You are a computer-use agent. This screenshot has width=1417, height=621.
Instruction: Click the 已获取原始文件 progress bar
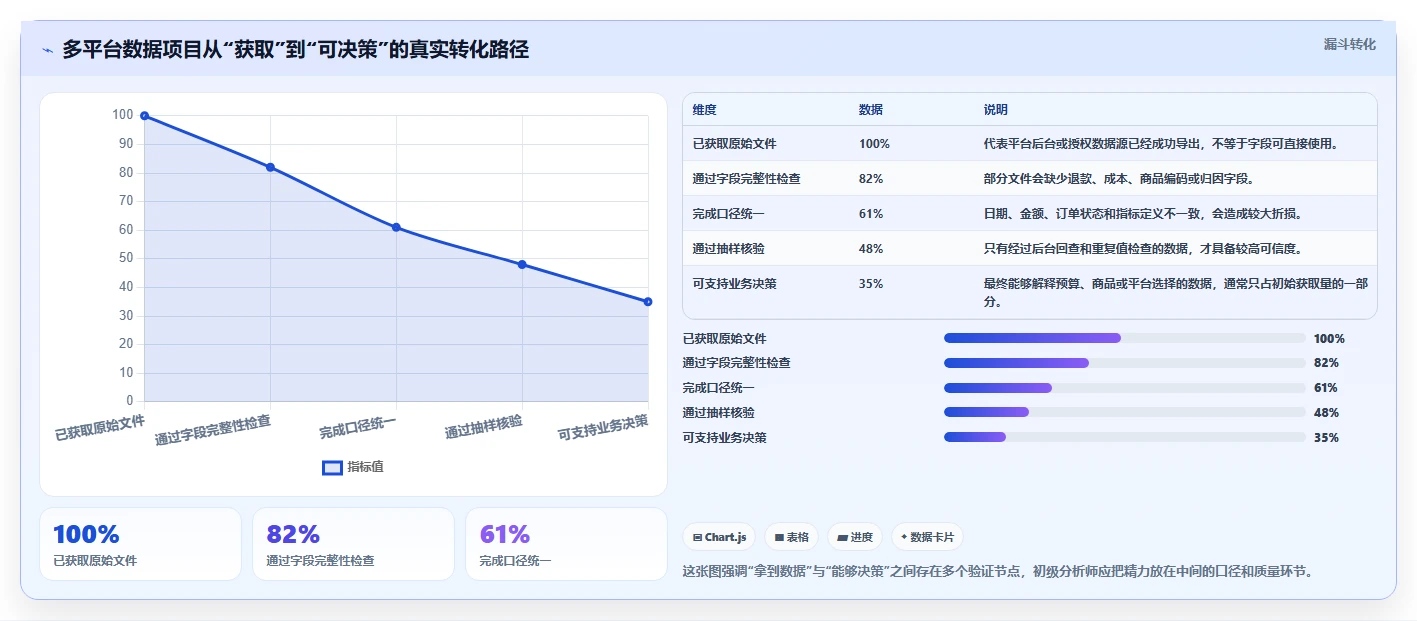pyautogui.click(x=1125, y=338)
